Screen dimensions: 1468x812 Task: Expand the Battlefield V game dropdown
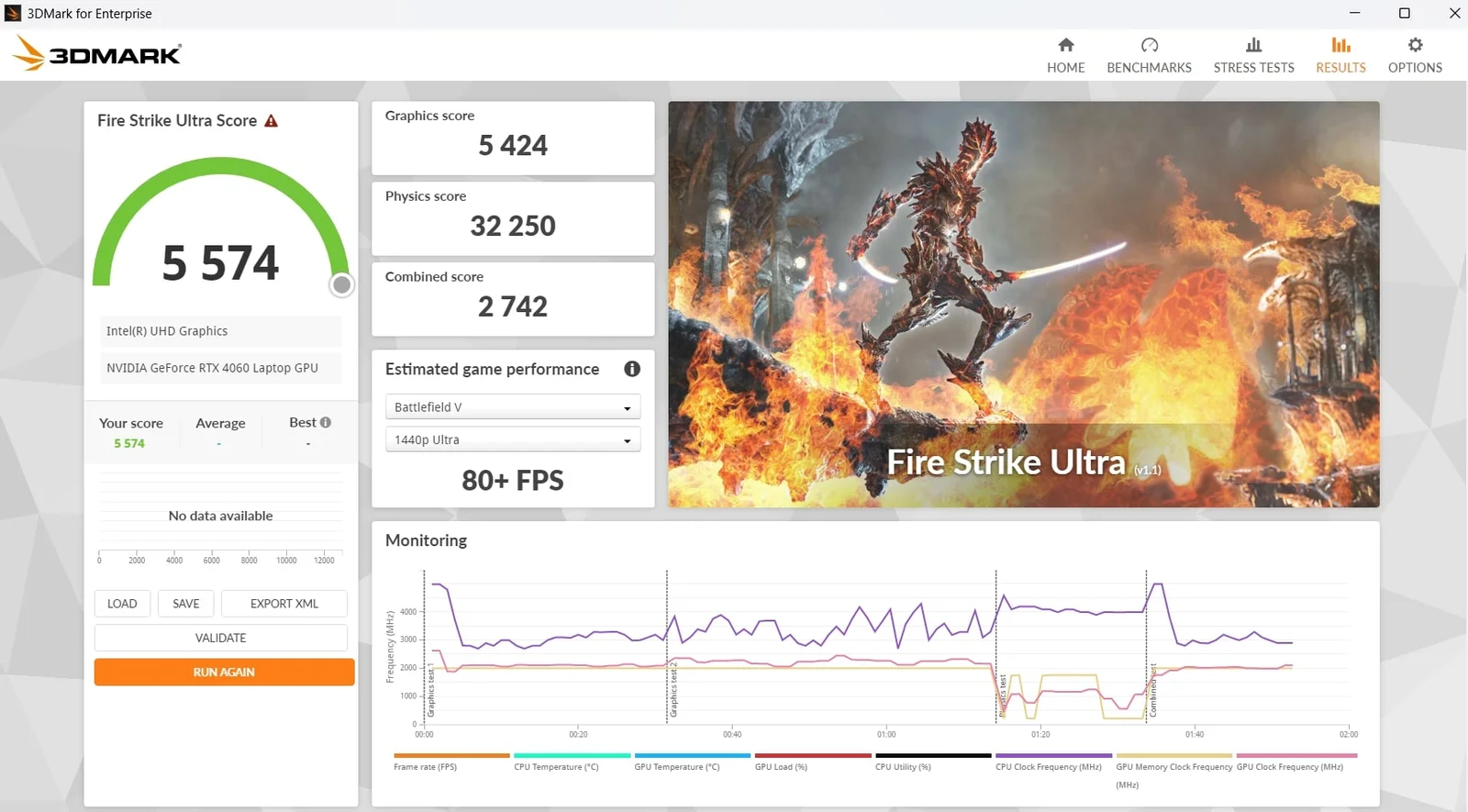pos(512,407)
